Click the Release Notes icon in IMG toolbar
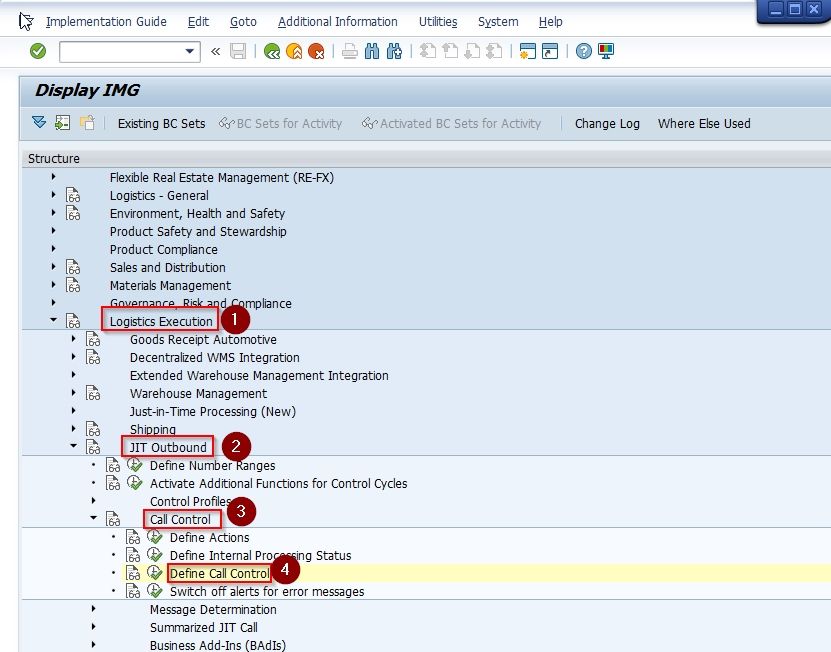Viewport: 831px width, 652px height. click(x=87, y=123)
